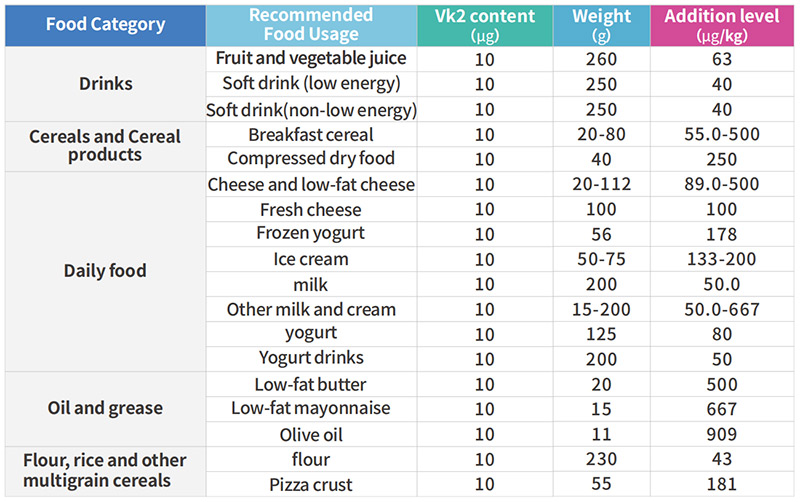Select the Weight column header

[x=601, y=25]
